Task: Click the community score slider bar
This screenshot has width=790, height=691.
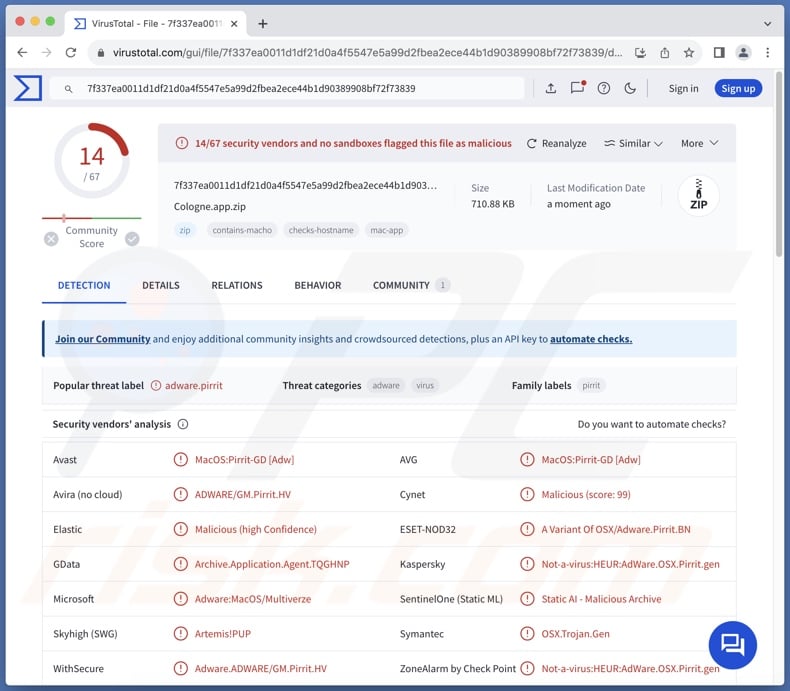Action: coord(92,218)
